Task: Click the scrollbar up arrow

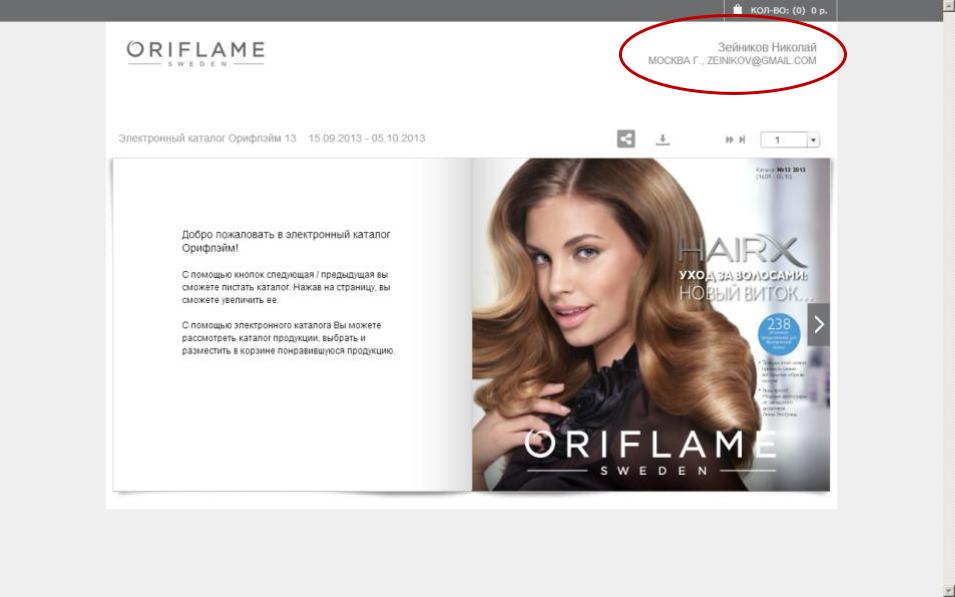Action: [x=949, y=5]
